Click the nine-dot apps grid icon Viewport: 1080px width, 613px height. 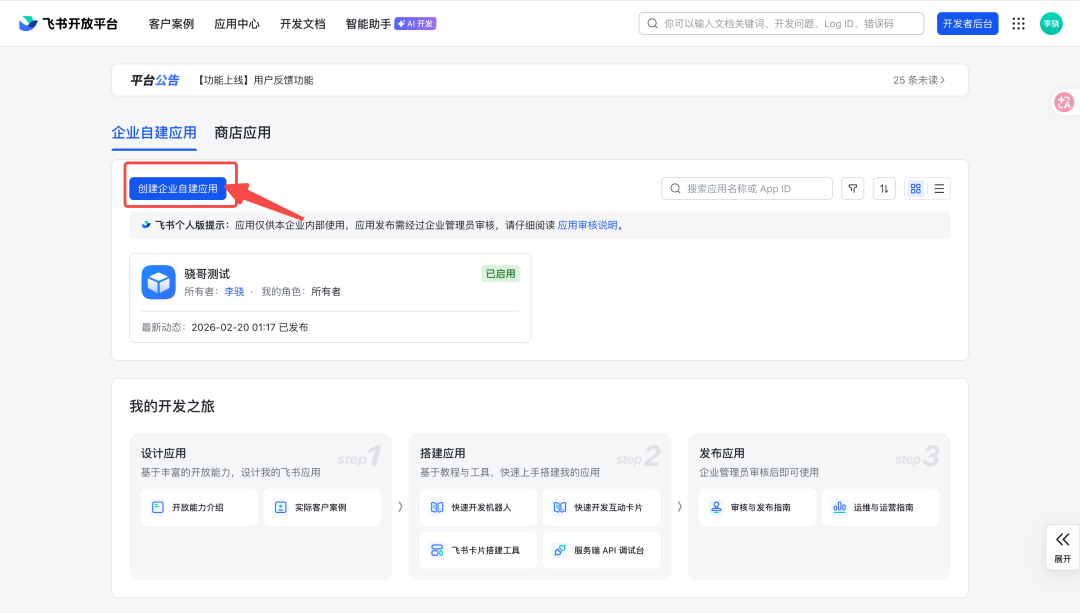1019,23
